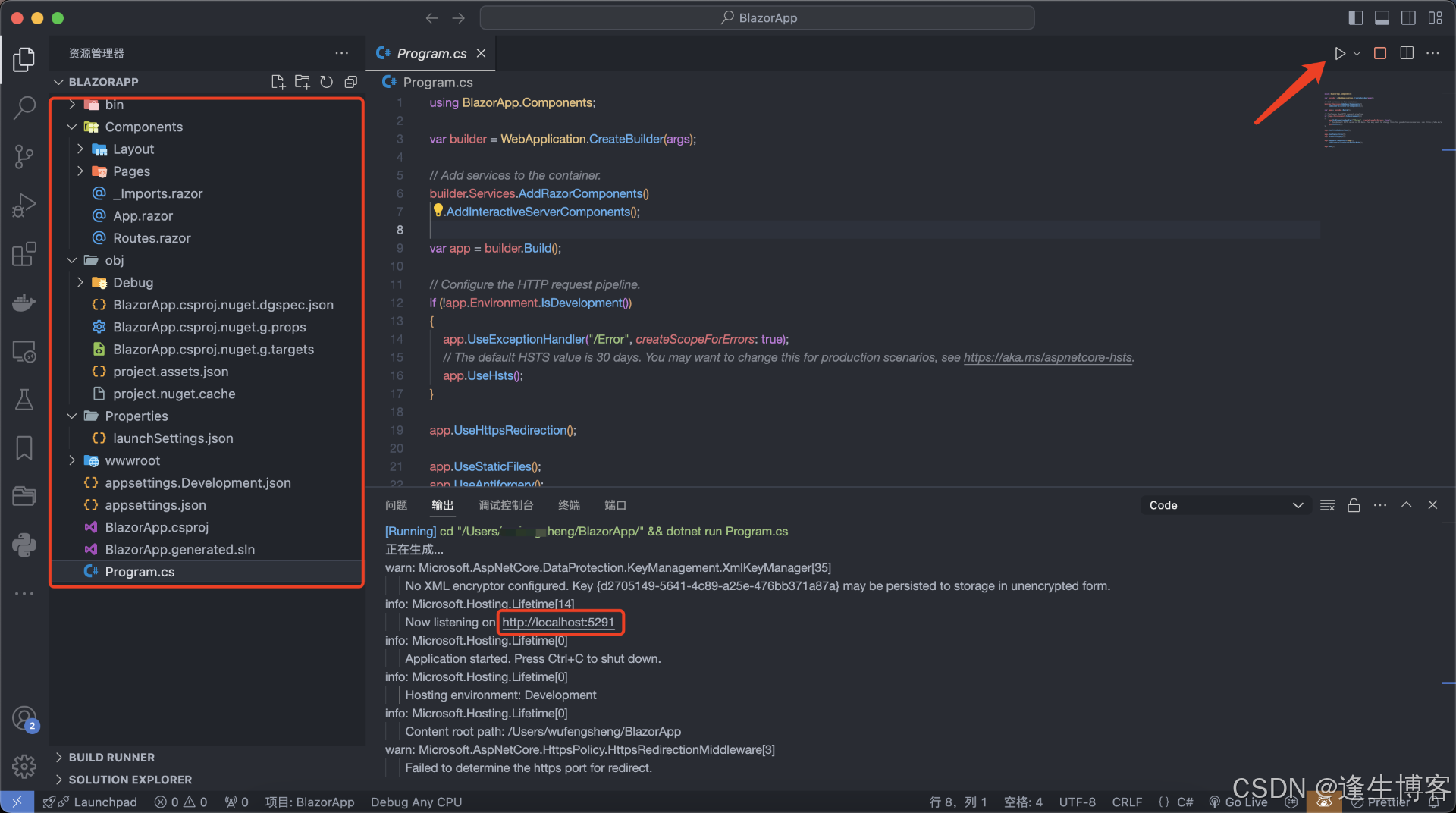Go back in navigation history
This screenshot has height=813, width=1456.
[431, 17]
